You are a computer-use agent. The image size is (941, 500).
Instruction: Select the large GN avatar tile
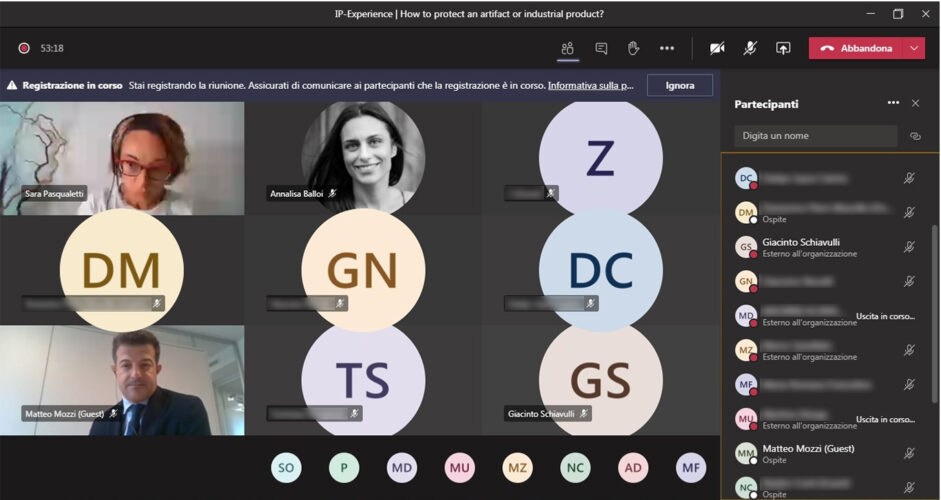pyautogui.click(x=363, y=270)
